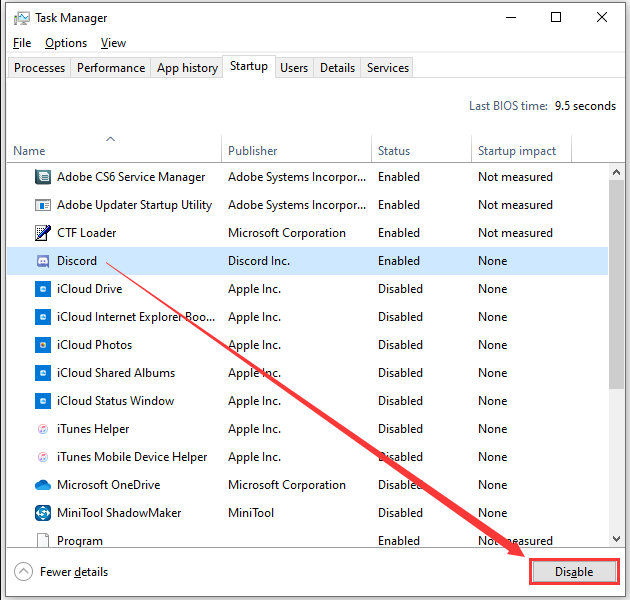The height and width of the screenshot is (600, 630).
Task: Open the Options menu
Action: pyautogui.click(x=66, y=43)
